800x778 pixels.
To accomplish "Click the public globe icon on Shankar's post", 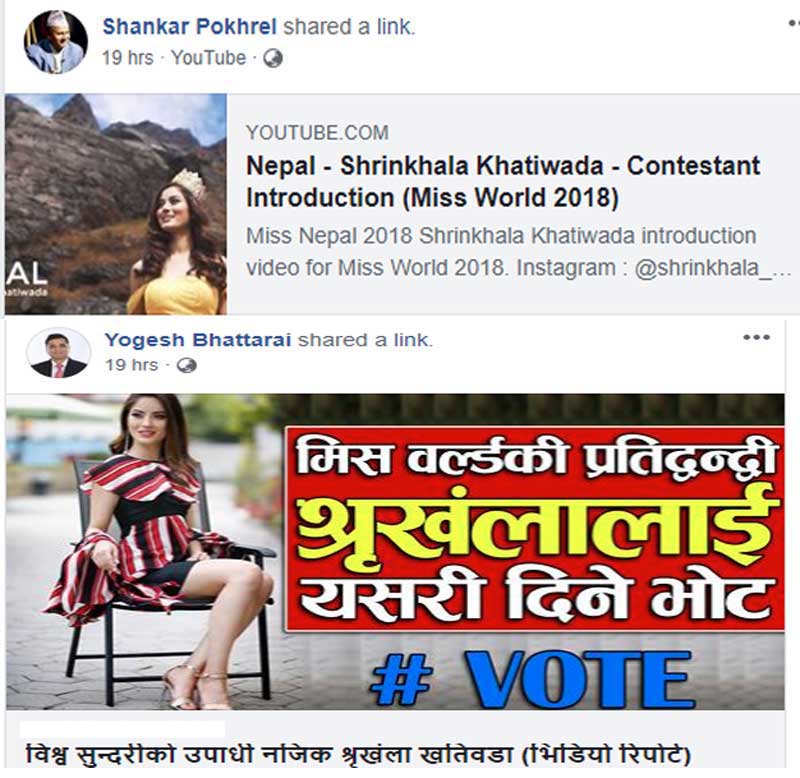I will [x=273, y=59].
